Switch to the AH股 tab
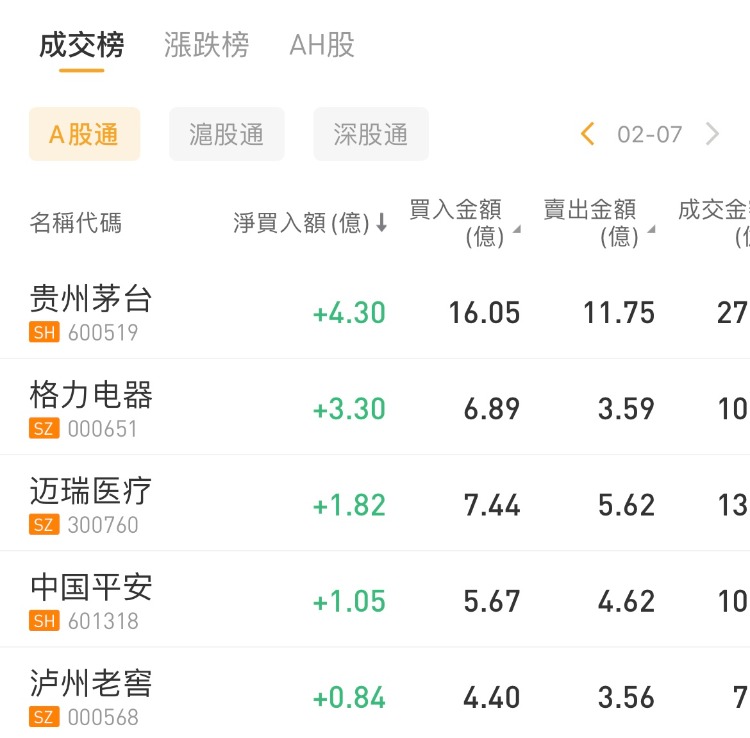Viewport: 750px width, 738px height. (x=321, y=46)
